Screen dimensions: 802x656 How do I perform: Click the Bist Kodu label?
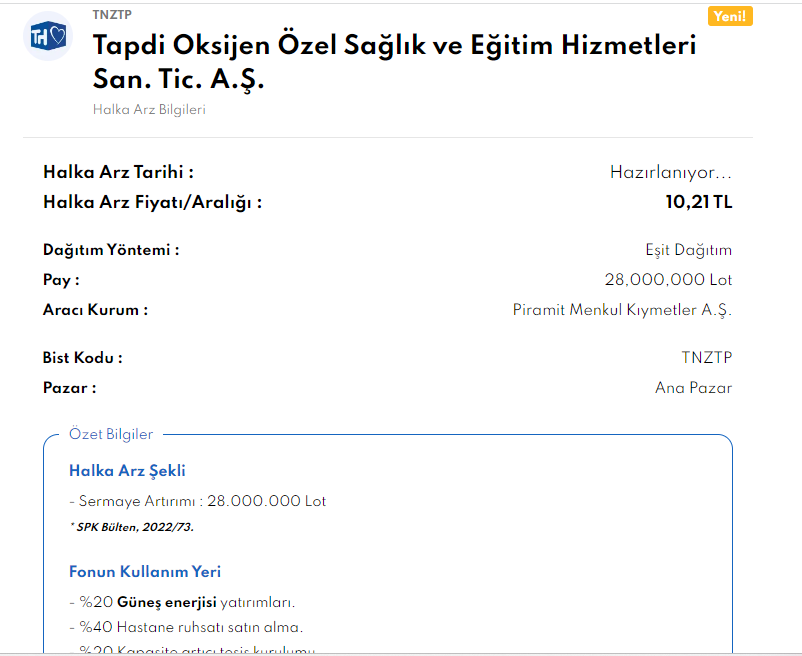[x=82, y=358]
